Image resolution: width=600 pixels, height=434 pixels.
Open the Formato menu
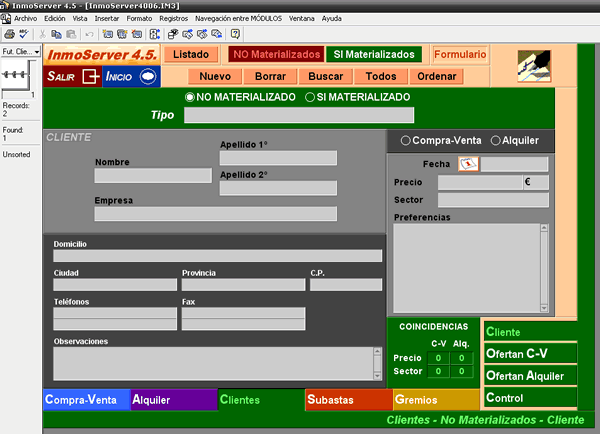(x=139, y=18)
